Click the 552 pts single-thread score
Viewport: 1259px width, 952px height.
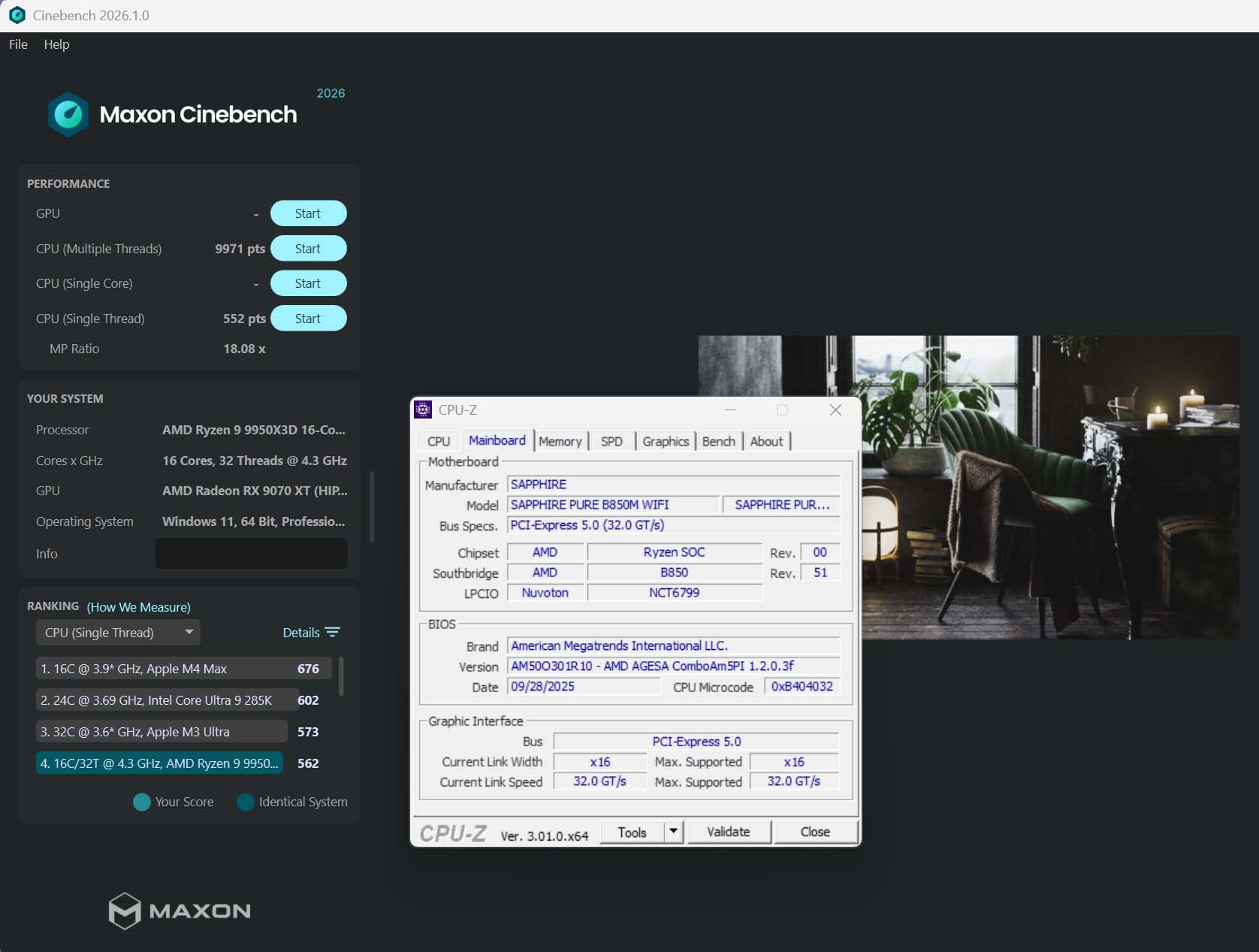pos(244,319)
